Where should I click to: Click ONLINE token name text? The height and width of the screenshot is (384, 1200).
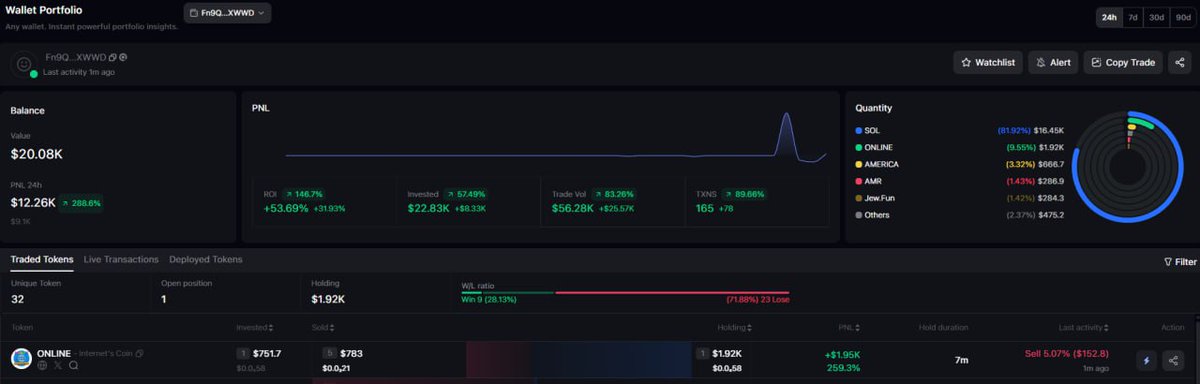click(53, 354)
